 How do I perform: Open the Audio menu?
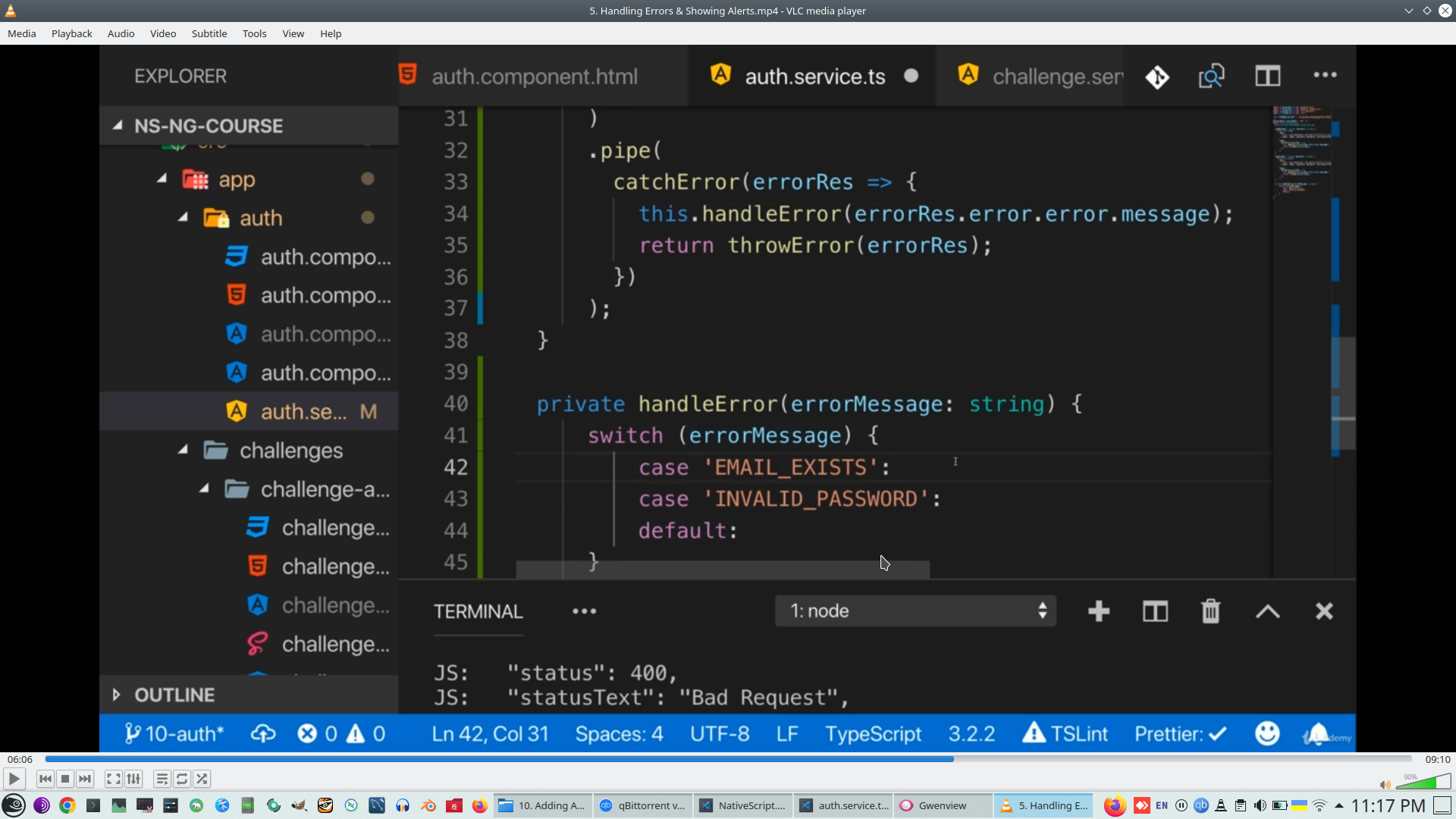click(x=121, y=33)
